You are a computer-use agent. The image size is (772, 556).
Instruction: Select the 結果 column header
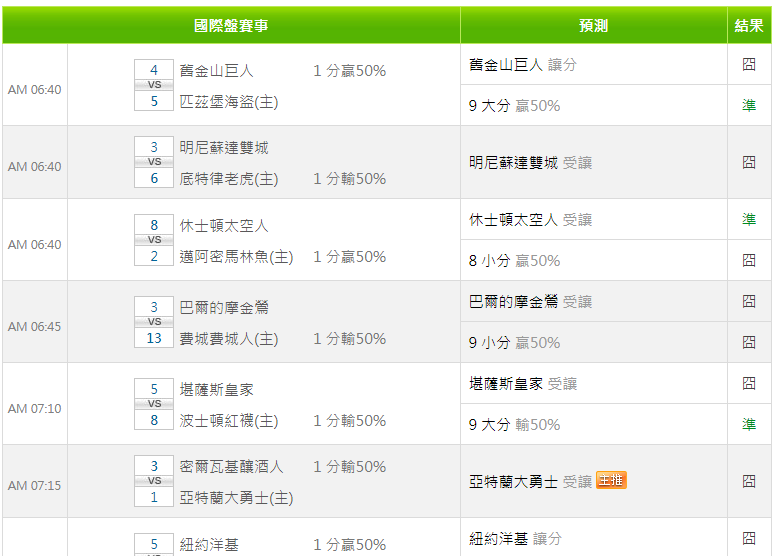(749, 26)
